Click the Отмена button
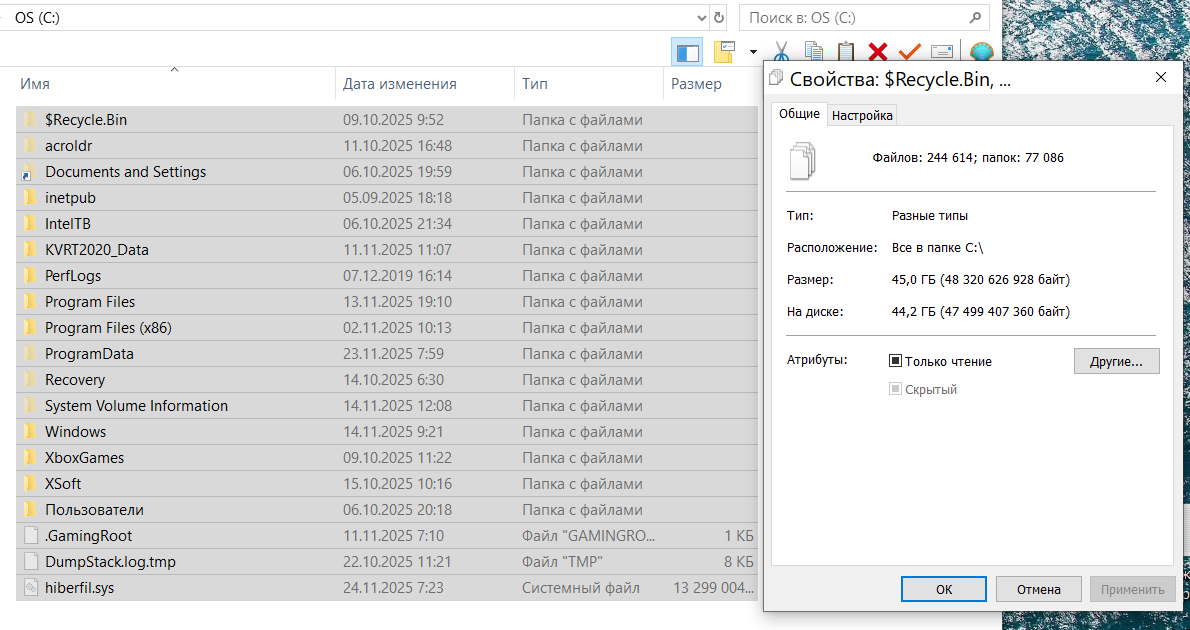Screen dimensions: 1190x630 (1038, 589)
